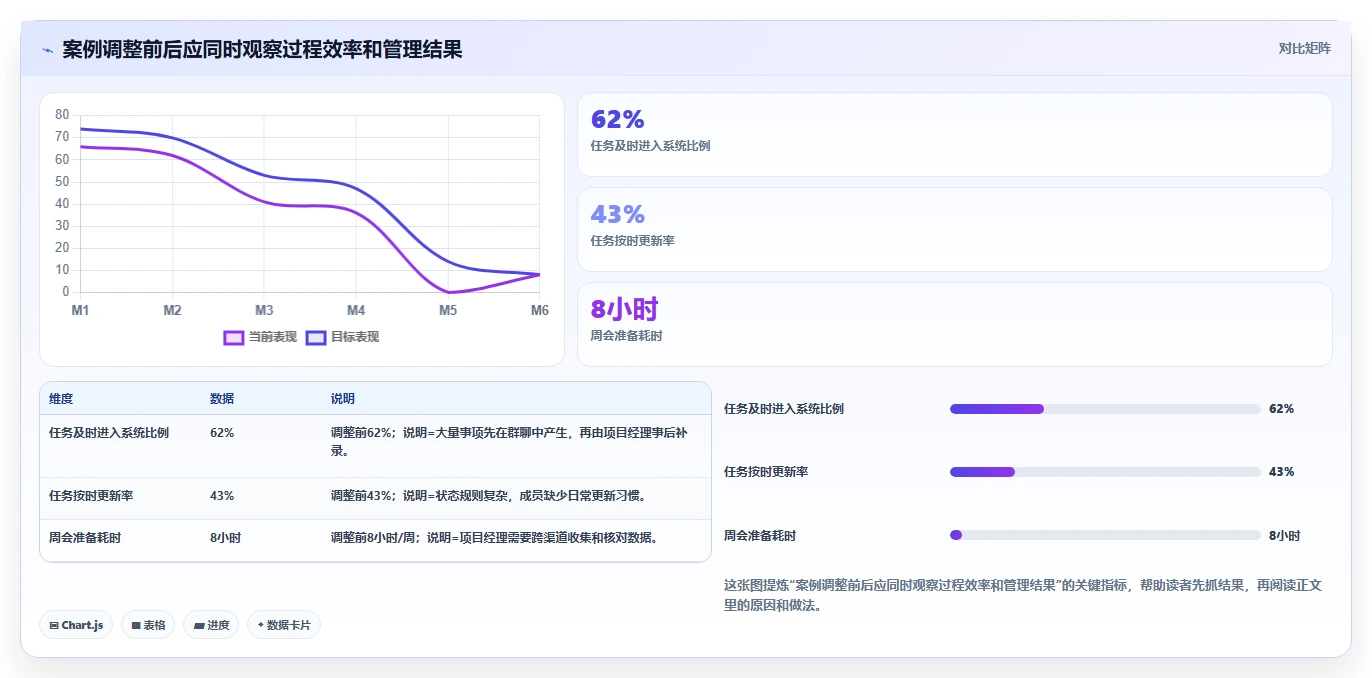Viewport: 1372px width, 678px height.
Task: Click the 对比矩阵 label in the header
Action: click(x=1304, y=48)
